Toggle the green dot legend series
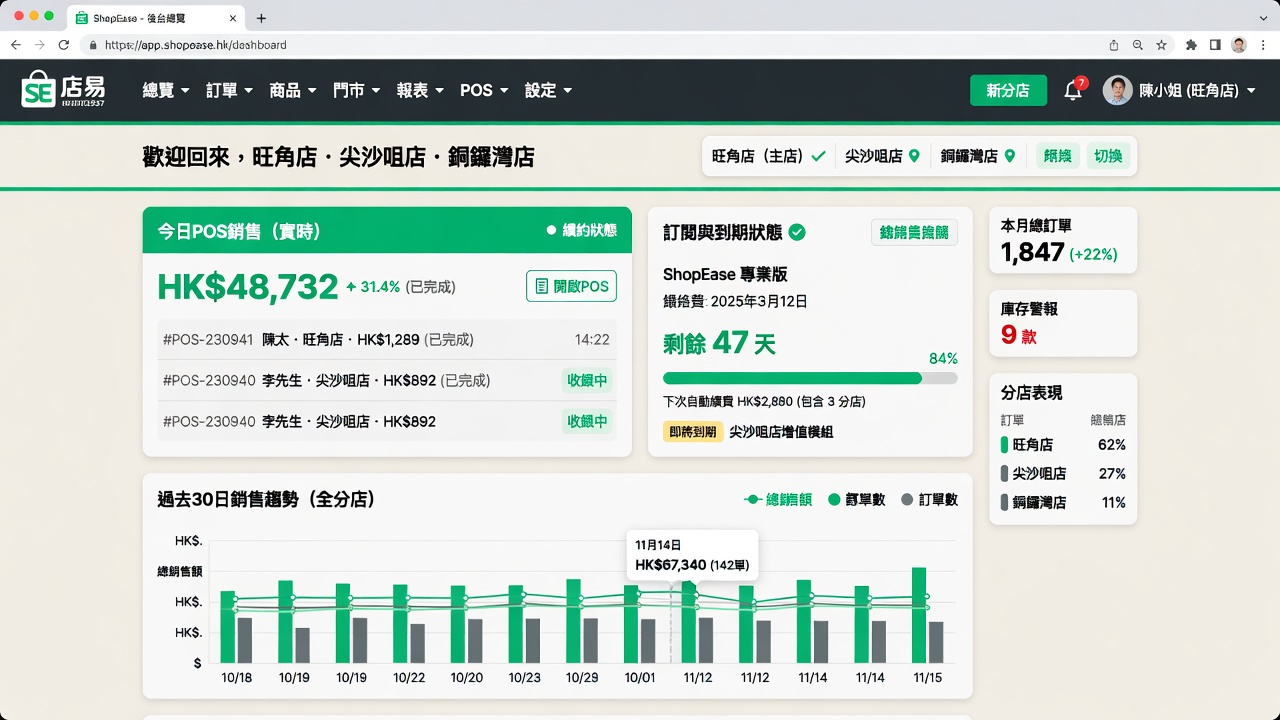 [856, 499]
